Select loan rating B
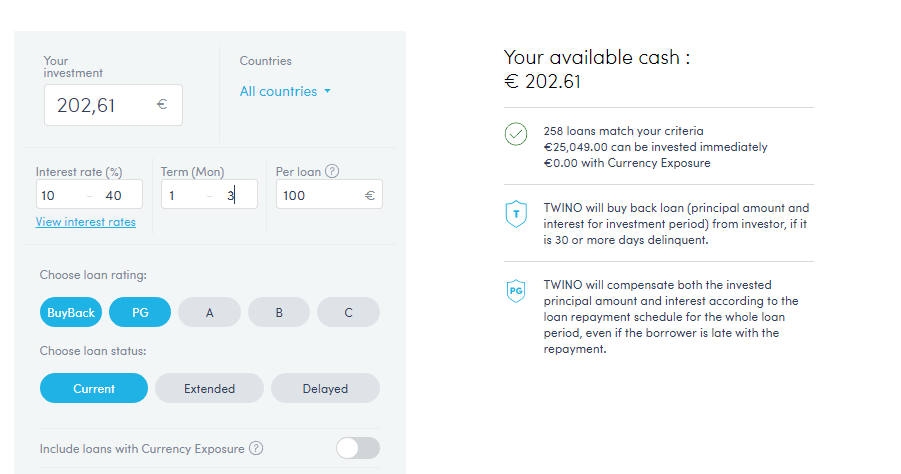 (x=279, y=313)
